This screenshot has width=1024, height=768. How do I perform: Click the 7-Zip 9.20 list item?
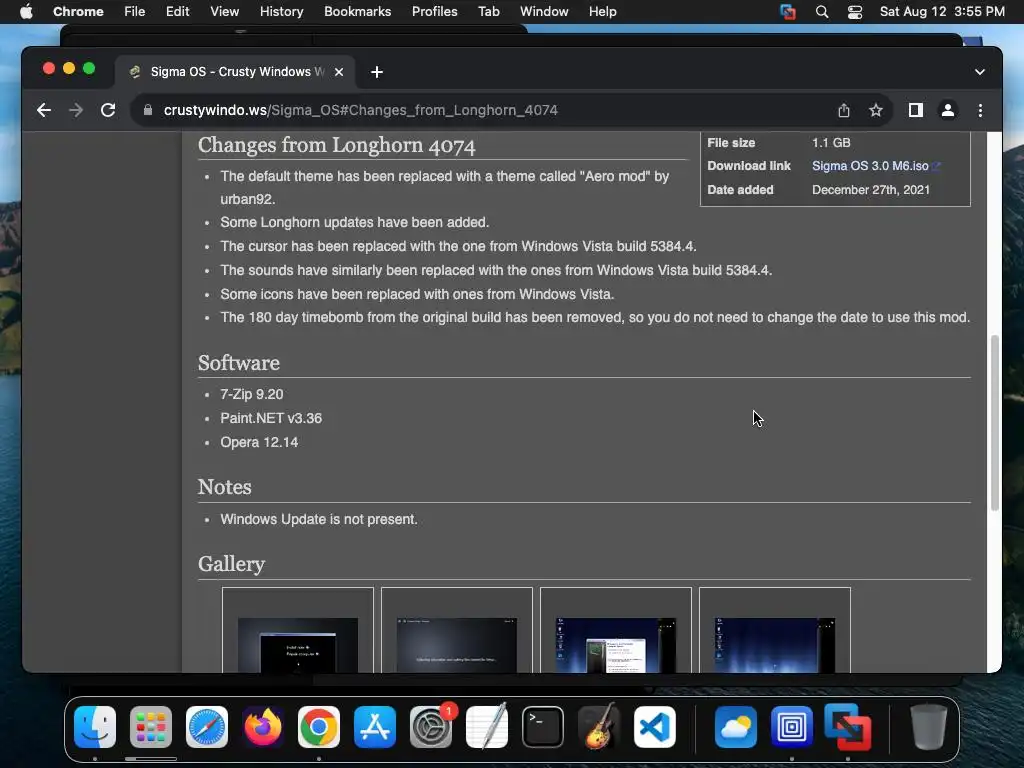coord(251,394)
